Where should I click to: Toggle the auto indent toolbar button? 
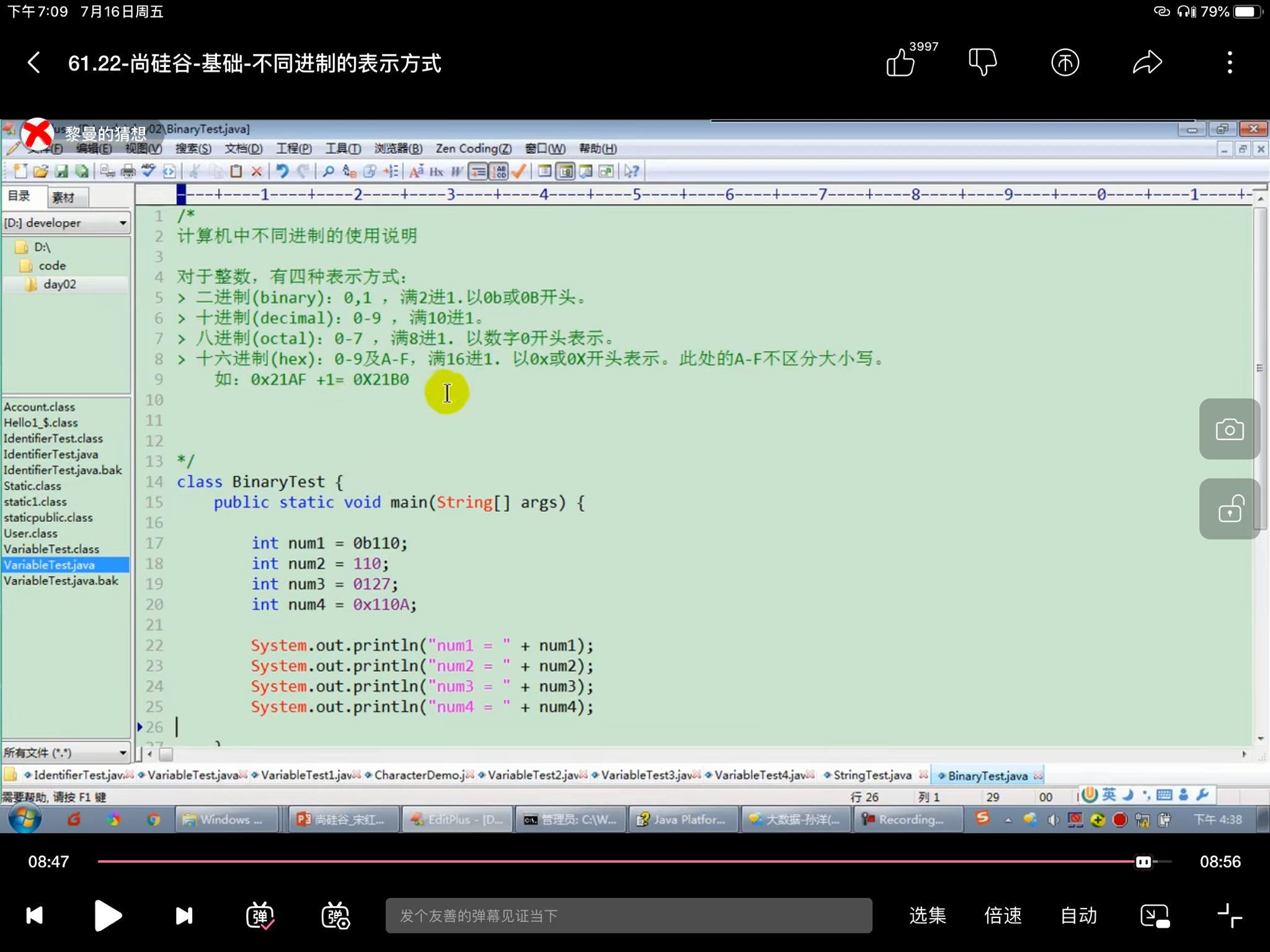[x=478, y=172]
